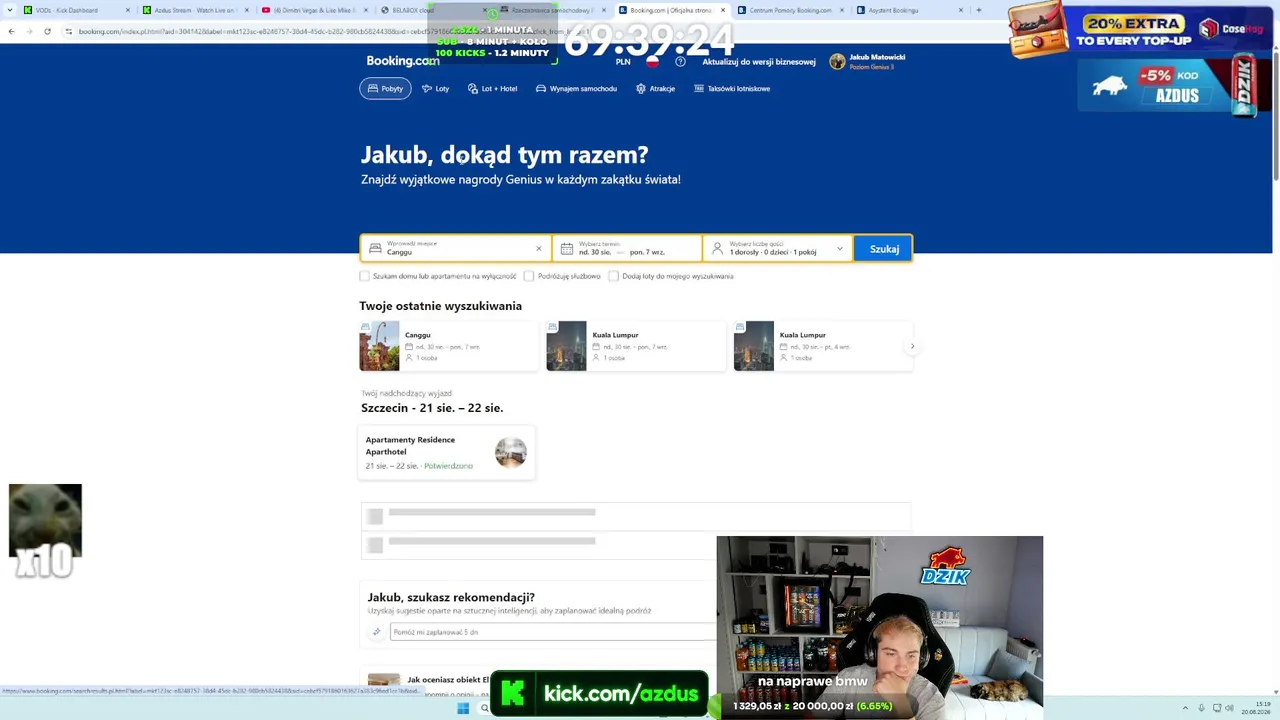Viewport: 1280px width, 720px height.
Task: Click the AI trip planner sparkle icon
Action: 376,632
